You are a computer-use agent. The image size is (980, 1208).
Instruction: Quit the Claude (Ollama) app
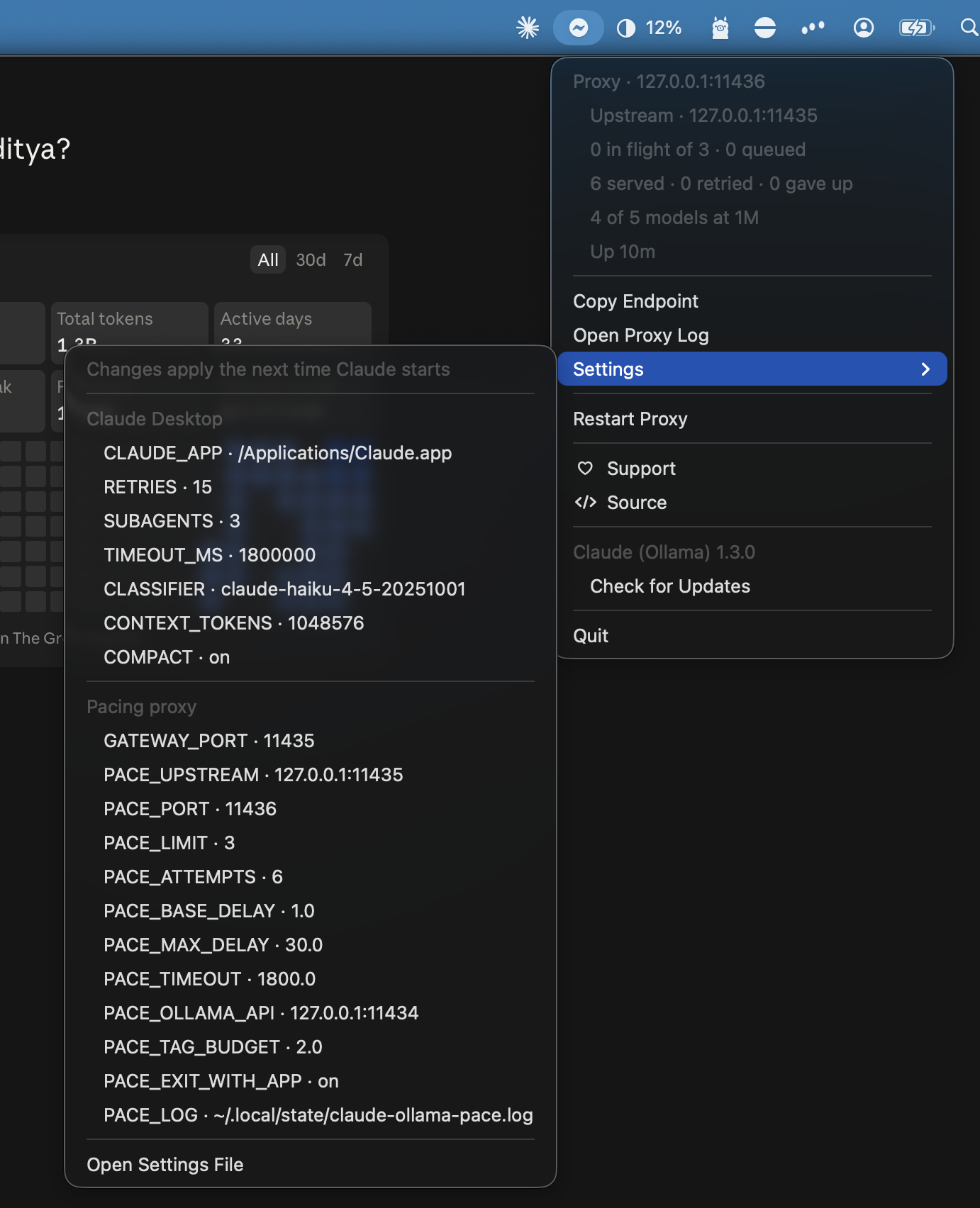(x=752, y=635)
